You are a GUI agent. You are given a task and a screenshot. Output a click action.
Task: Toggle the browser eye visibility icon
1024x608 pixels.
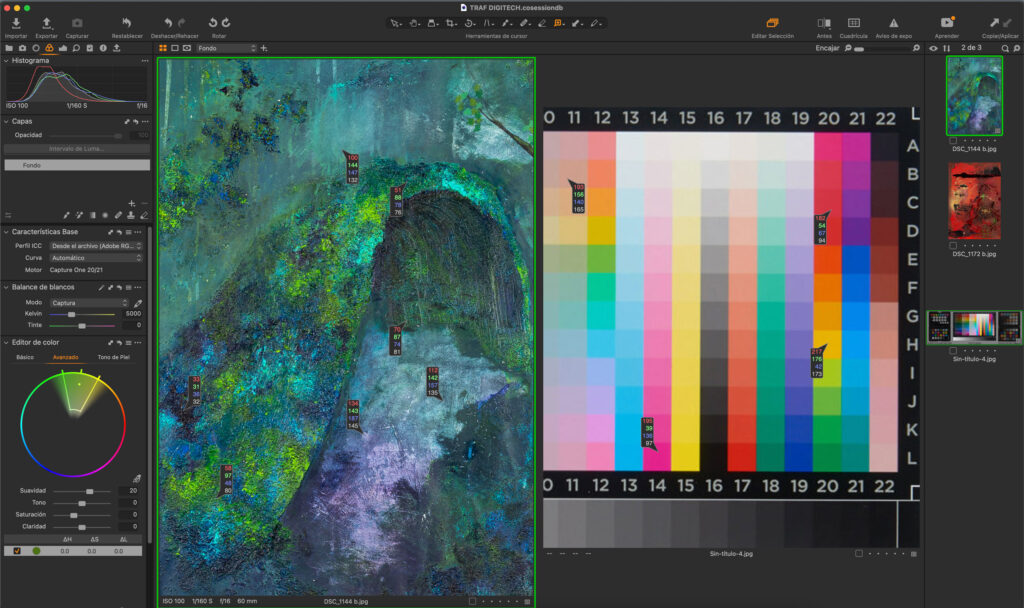[933, 47]
